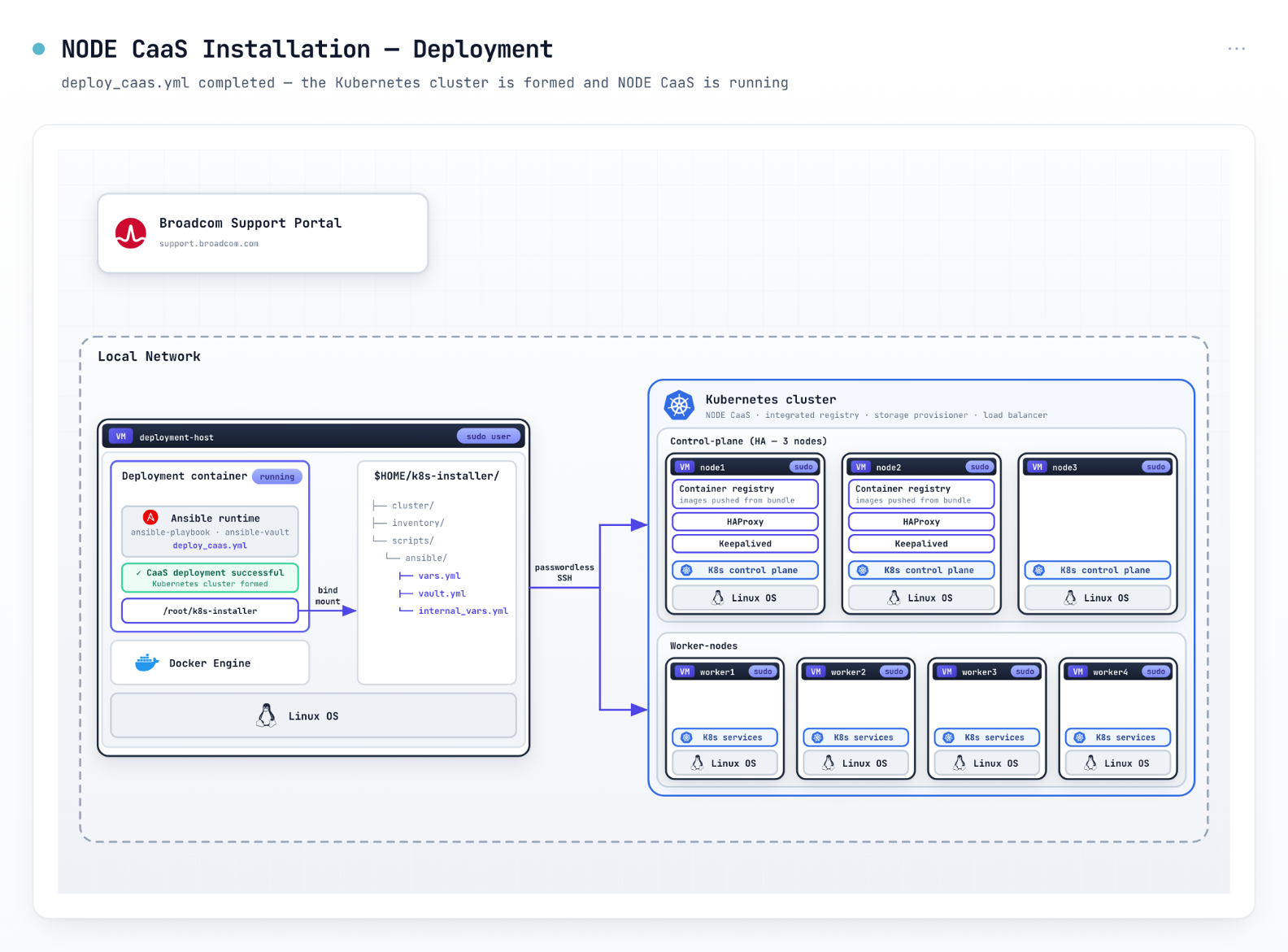Click worker1 K8s services icon
The height and width of the screenshot is (952, 1288).
click(x=687, y=737)
